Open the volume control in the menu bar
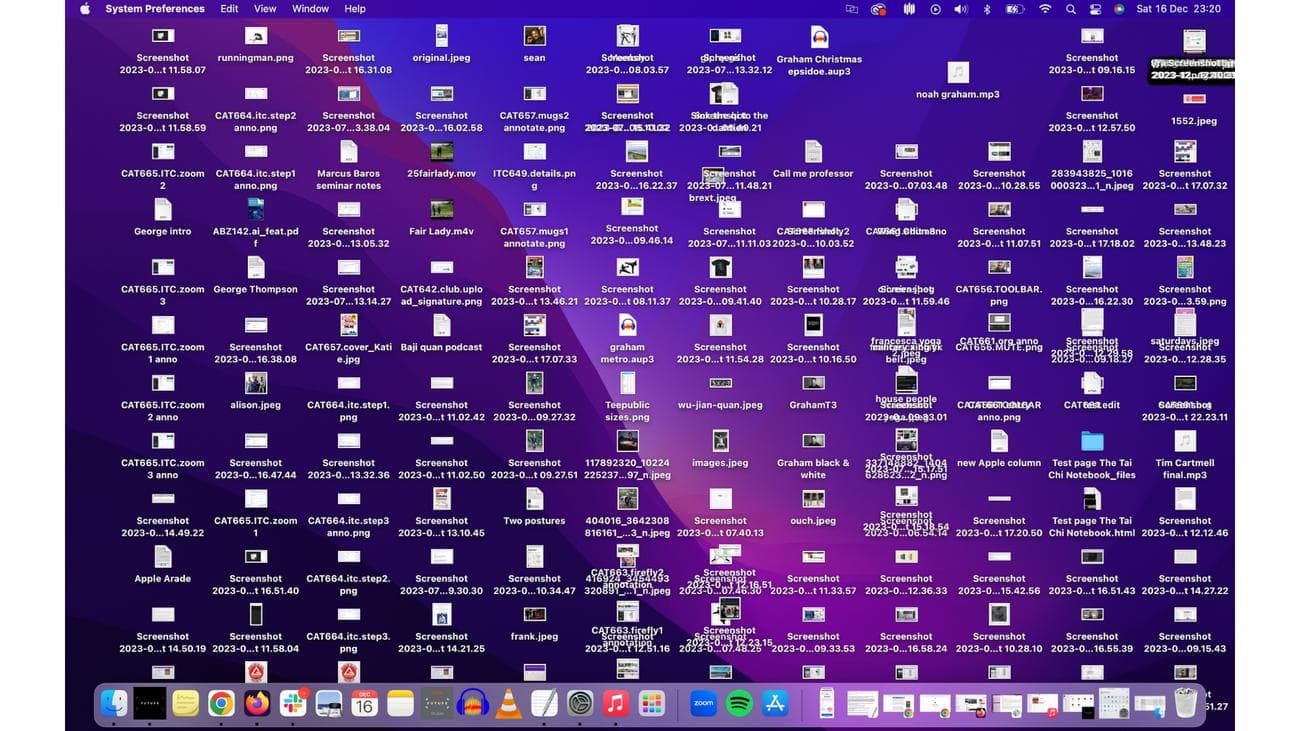The image size is (1300, 731). click(x=960, y=8)
